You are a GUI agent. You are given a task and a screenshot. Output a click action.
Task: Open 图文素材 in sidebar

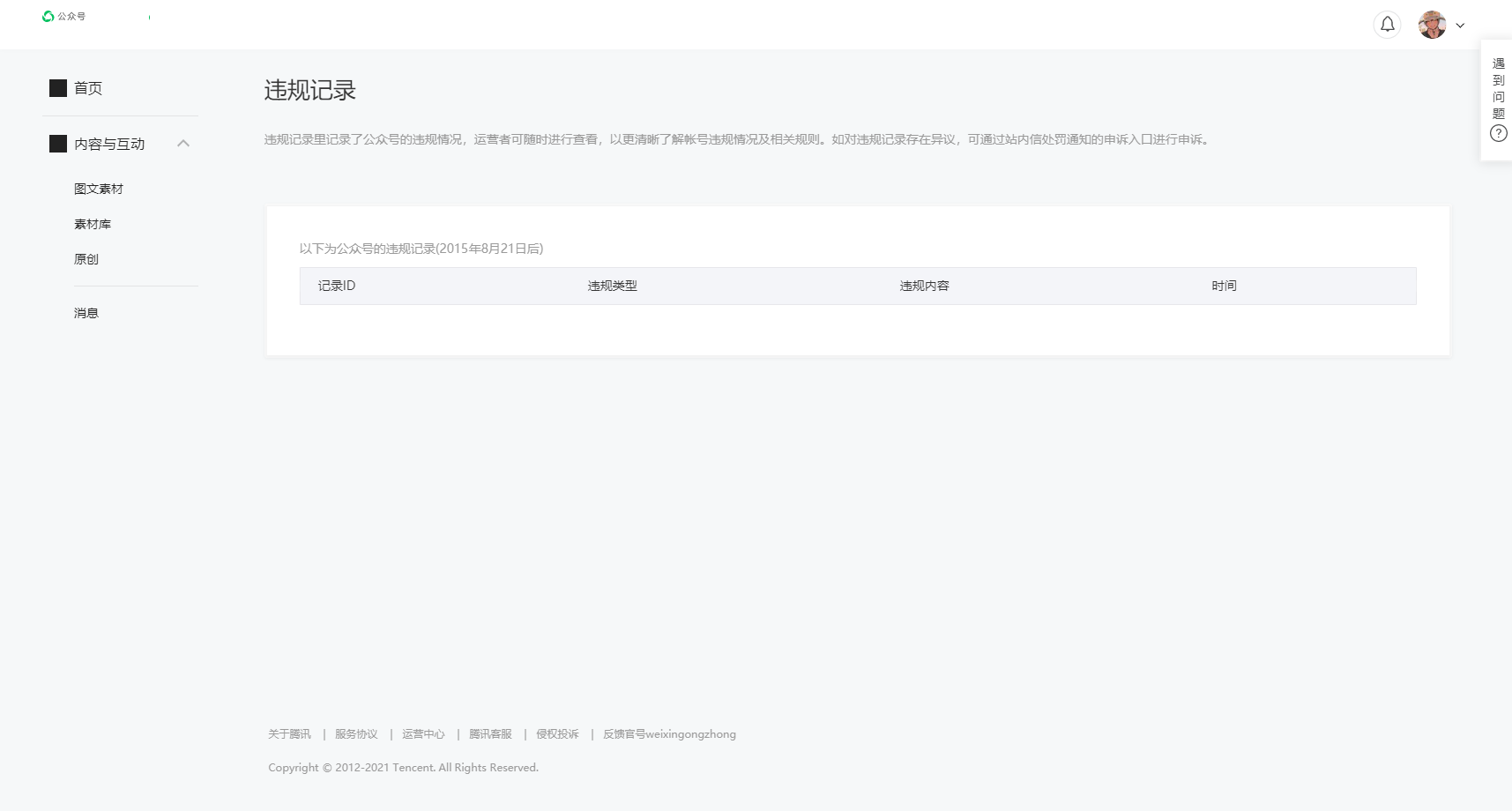(99, 189)
